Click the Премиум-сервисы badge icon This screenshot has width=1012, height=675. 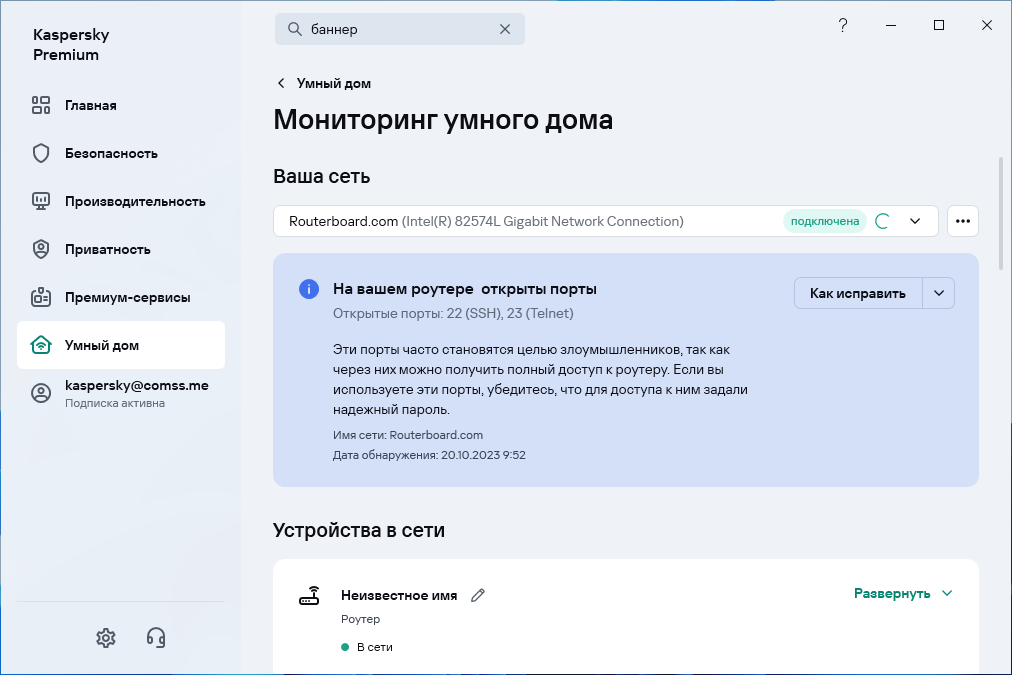click(41, 297)
